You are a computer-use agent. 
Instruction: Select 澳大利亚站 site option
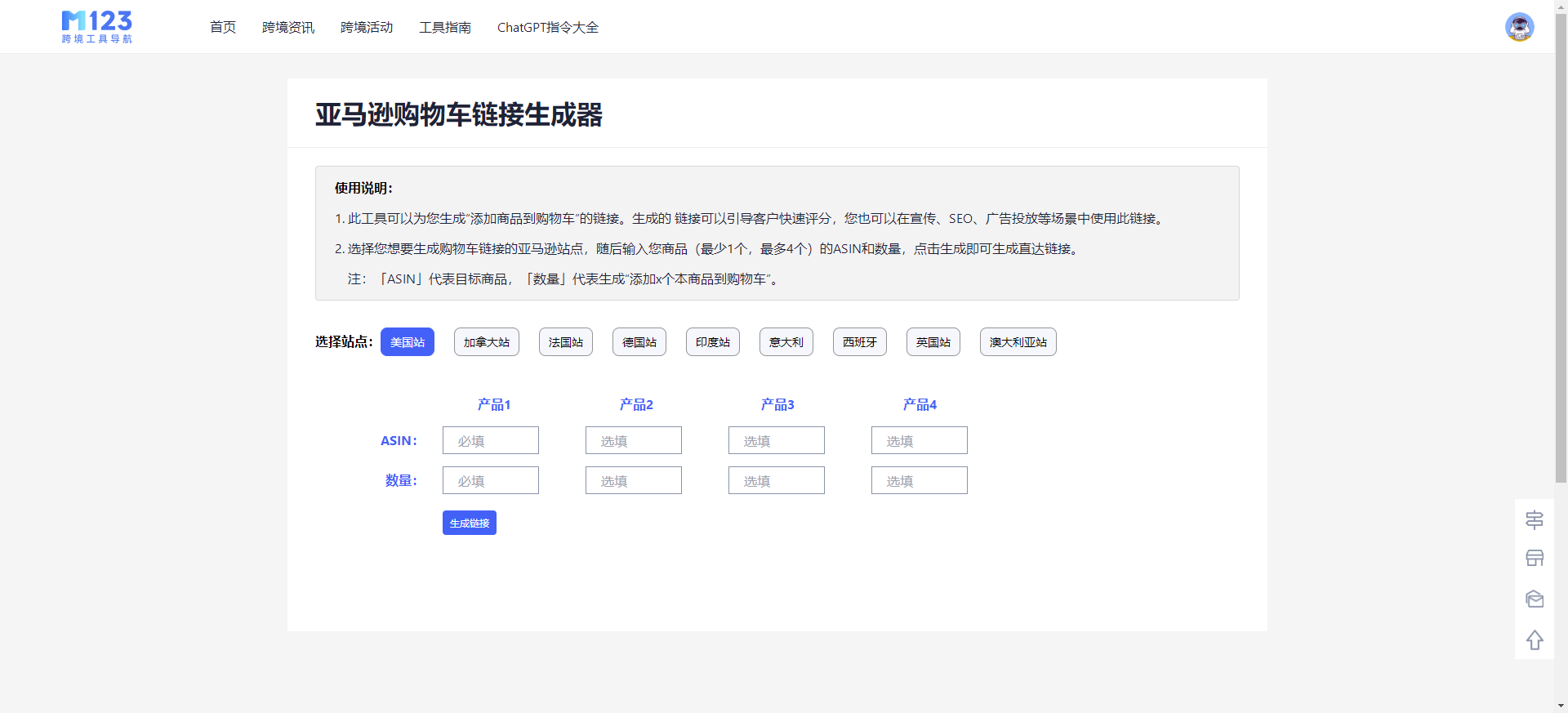click(x=1018, y=342)
